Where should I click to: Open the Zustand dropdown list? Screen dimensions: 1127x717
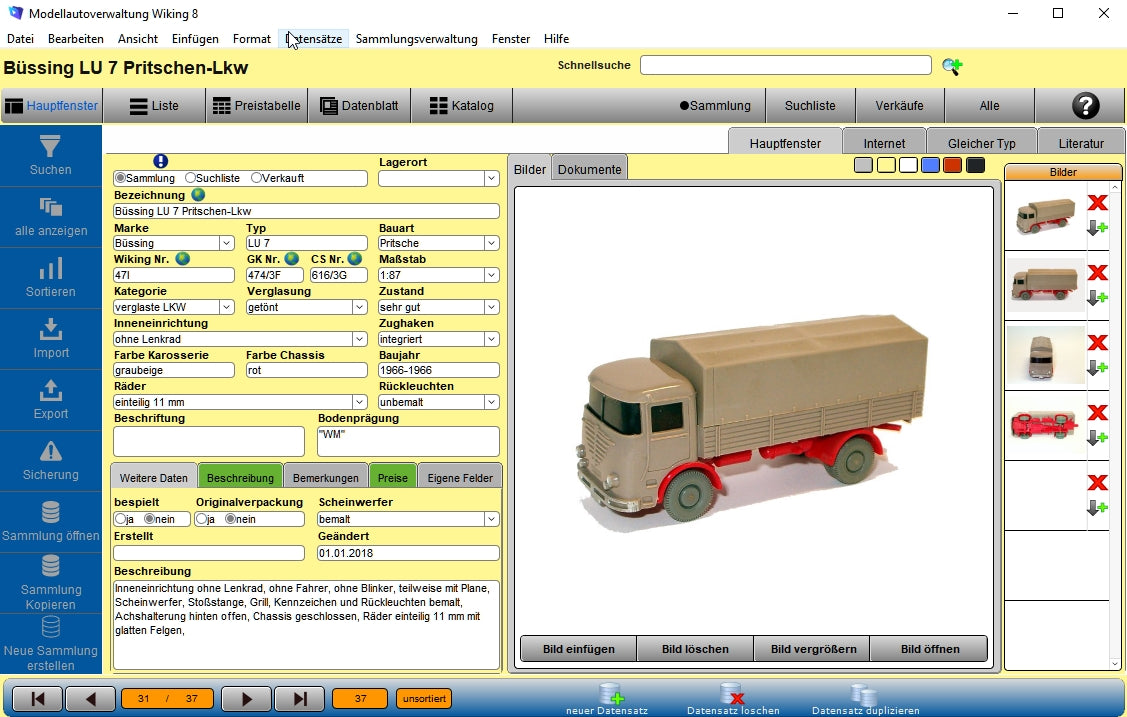491,307
